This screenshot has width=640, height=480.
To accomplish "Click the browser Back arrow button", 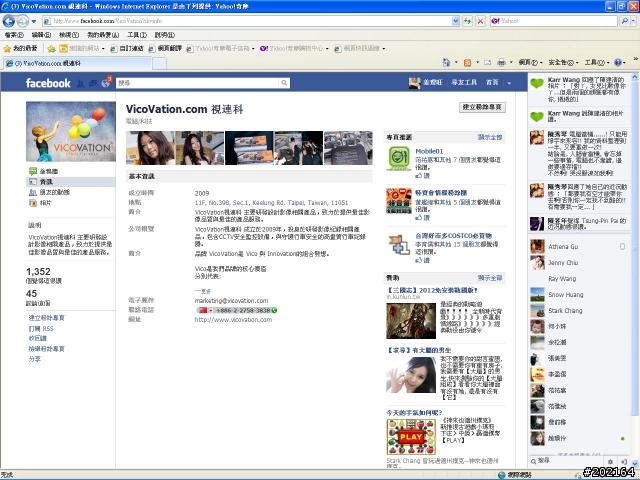I will coord(8,21).
